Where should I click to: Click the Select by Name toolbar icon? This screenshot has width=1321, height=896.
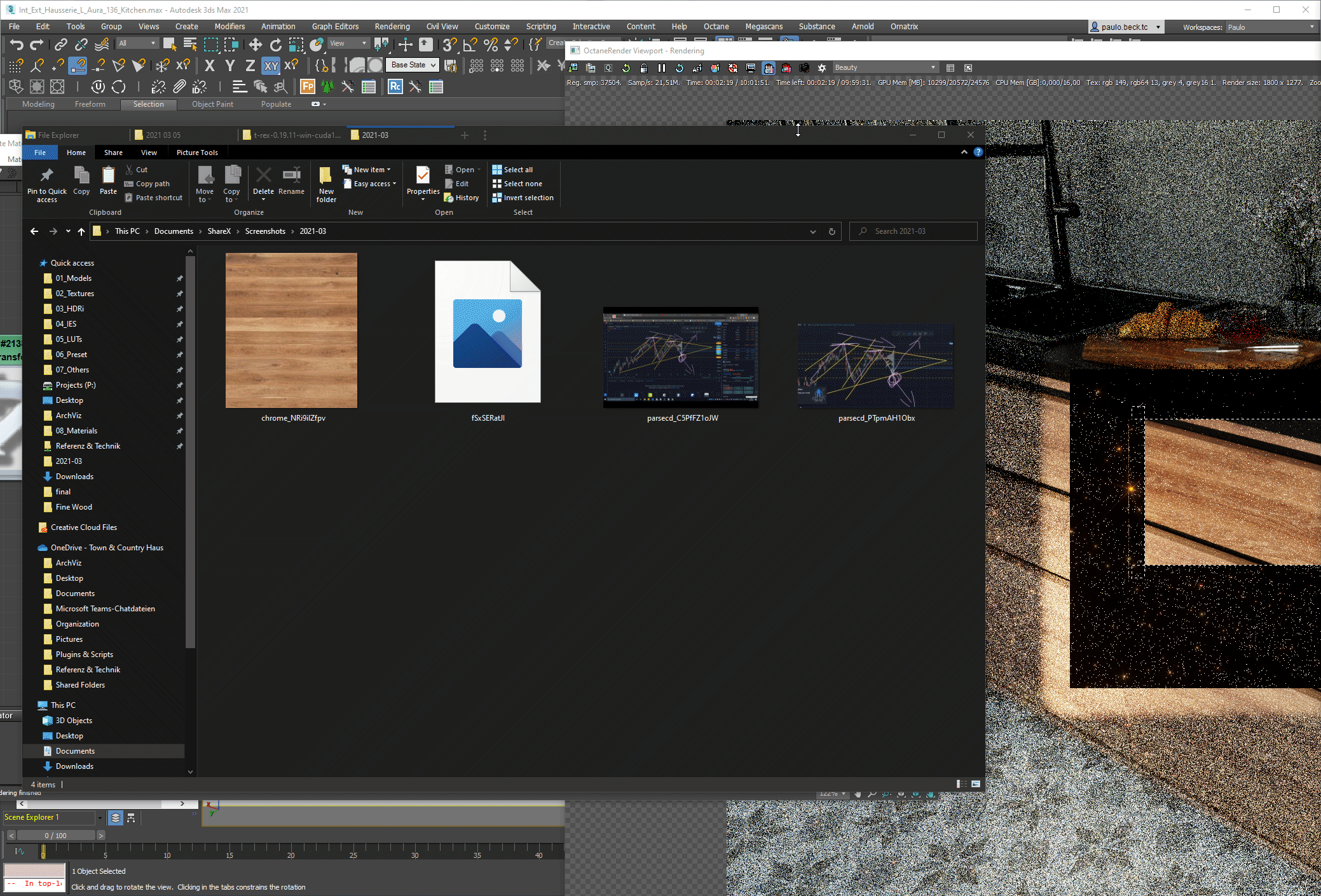pyautogui.click(x=189, y=44)
